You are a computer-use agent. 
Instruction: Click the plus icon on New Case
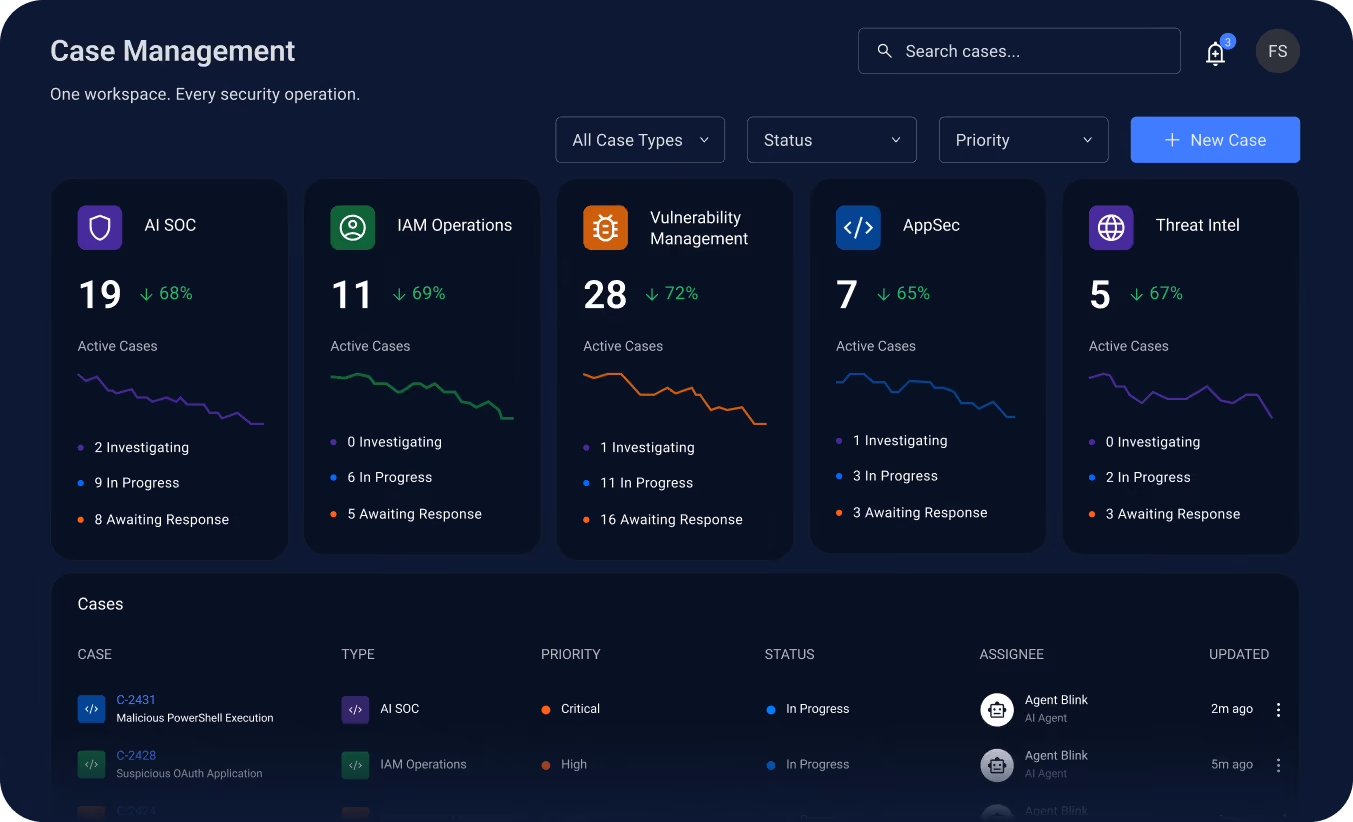pos(1172,140)
